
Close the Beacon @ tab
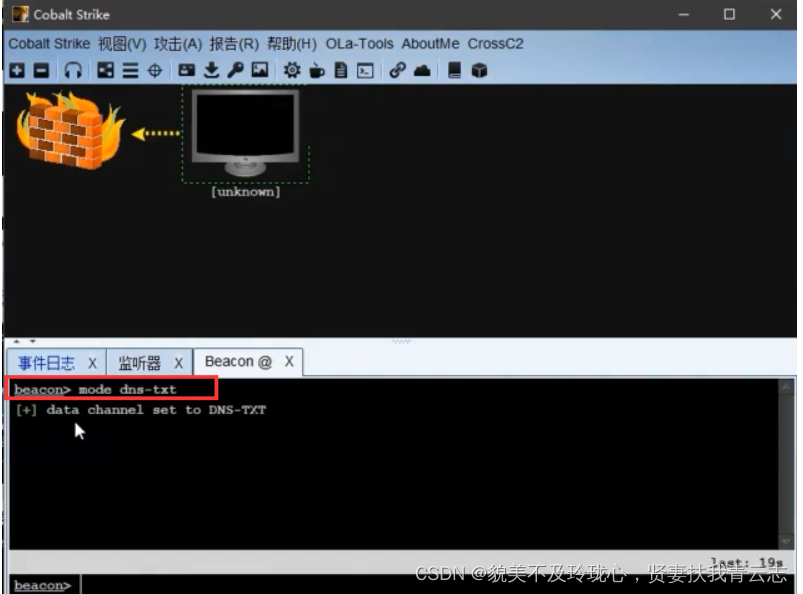pos(289,362)
